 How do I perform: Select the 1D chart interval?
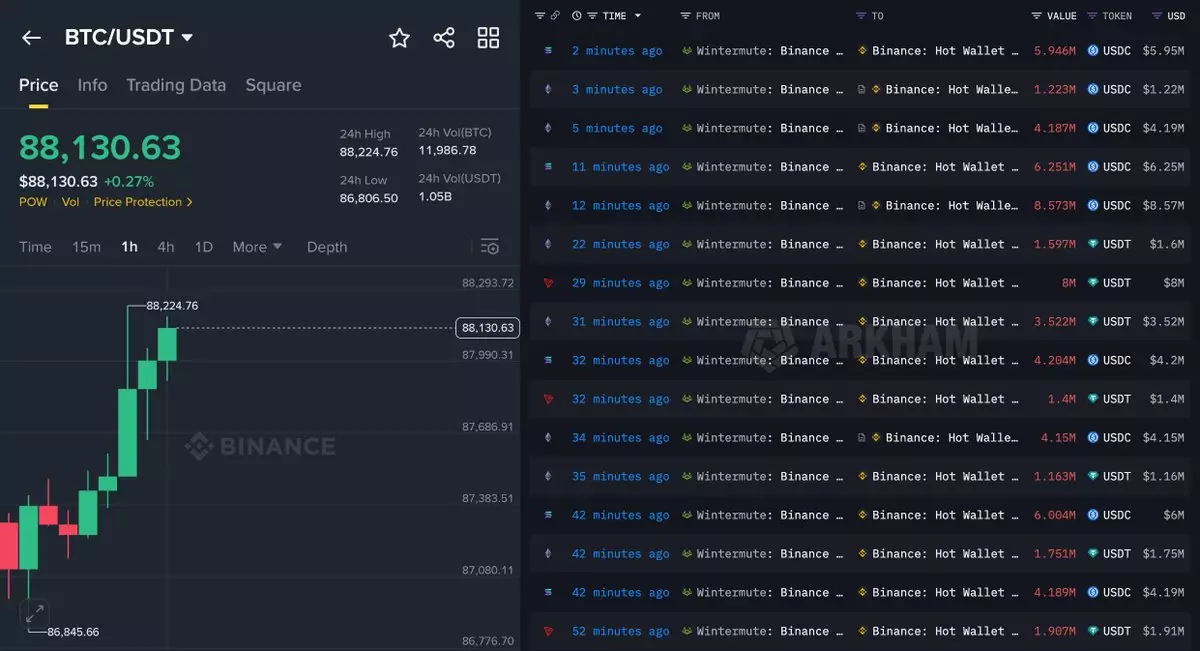[203, 247]
